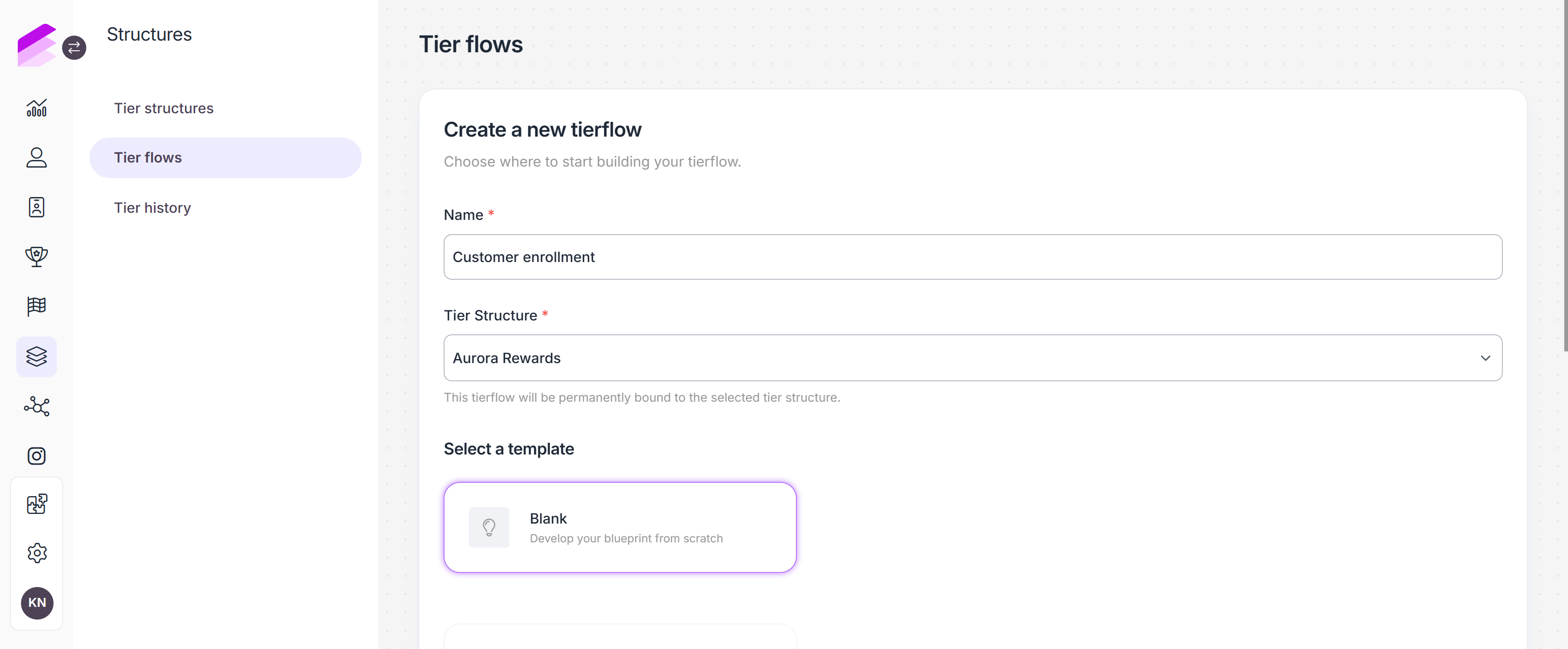The height and width of the screenshot is (649, 1568).
Task: Open the settings gear icon
Action: [37, 553]
